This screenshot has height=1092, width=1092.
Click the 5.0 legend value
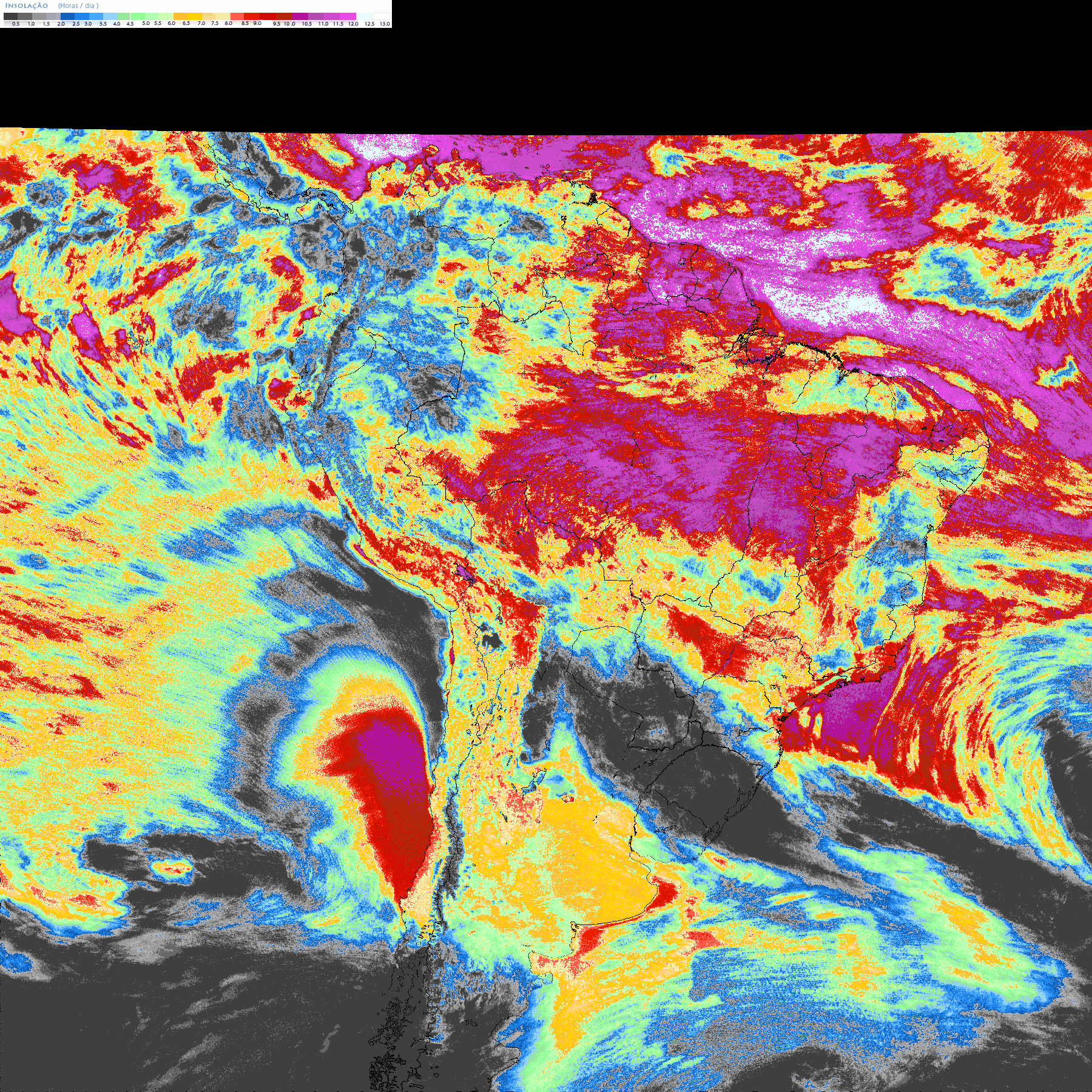tap(146, 23)
